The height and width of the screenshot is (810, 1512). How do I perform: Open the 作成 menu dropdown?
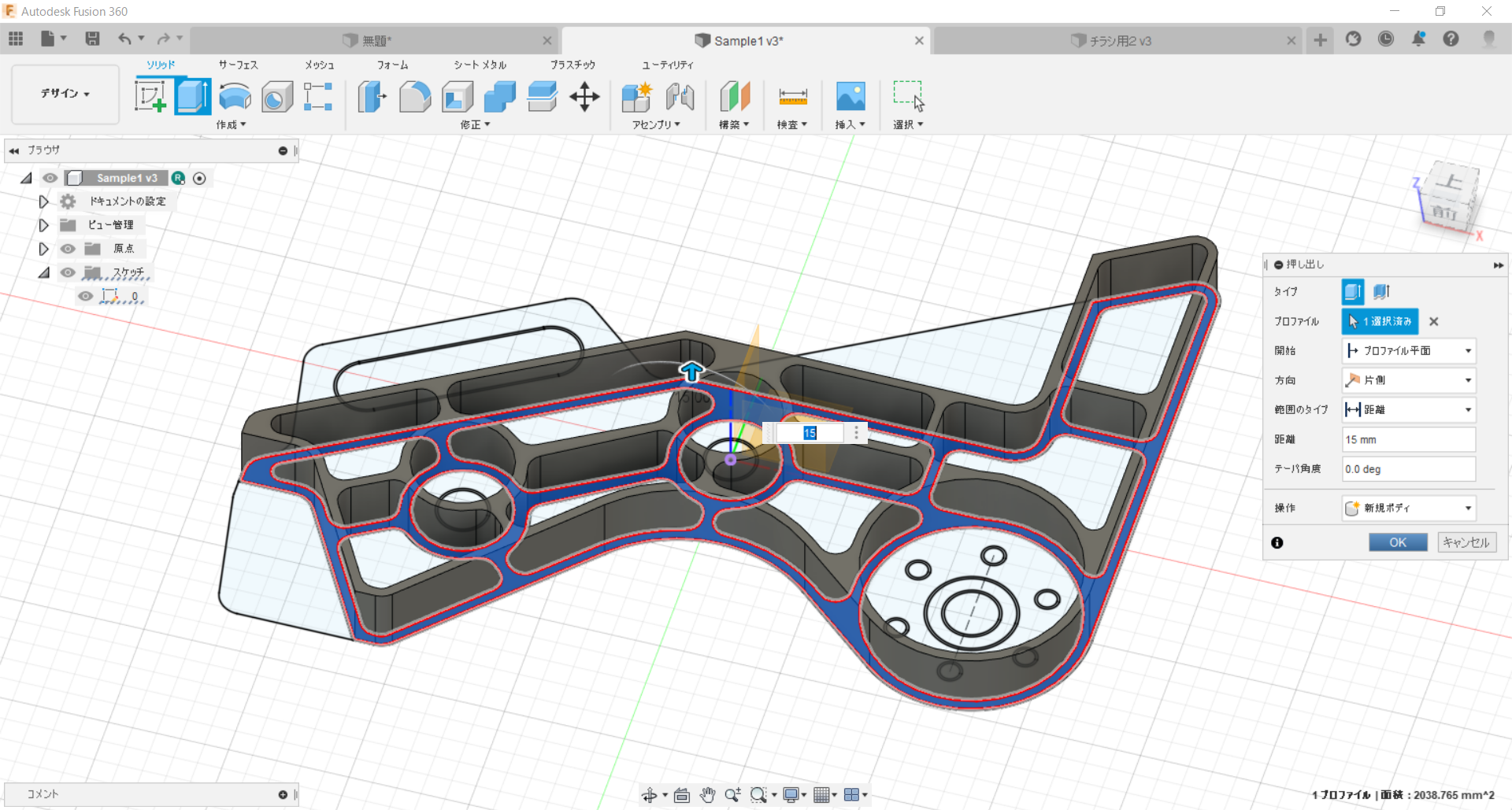pyautogui.click(x=232, y=124)
